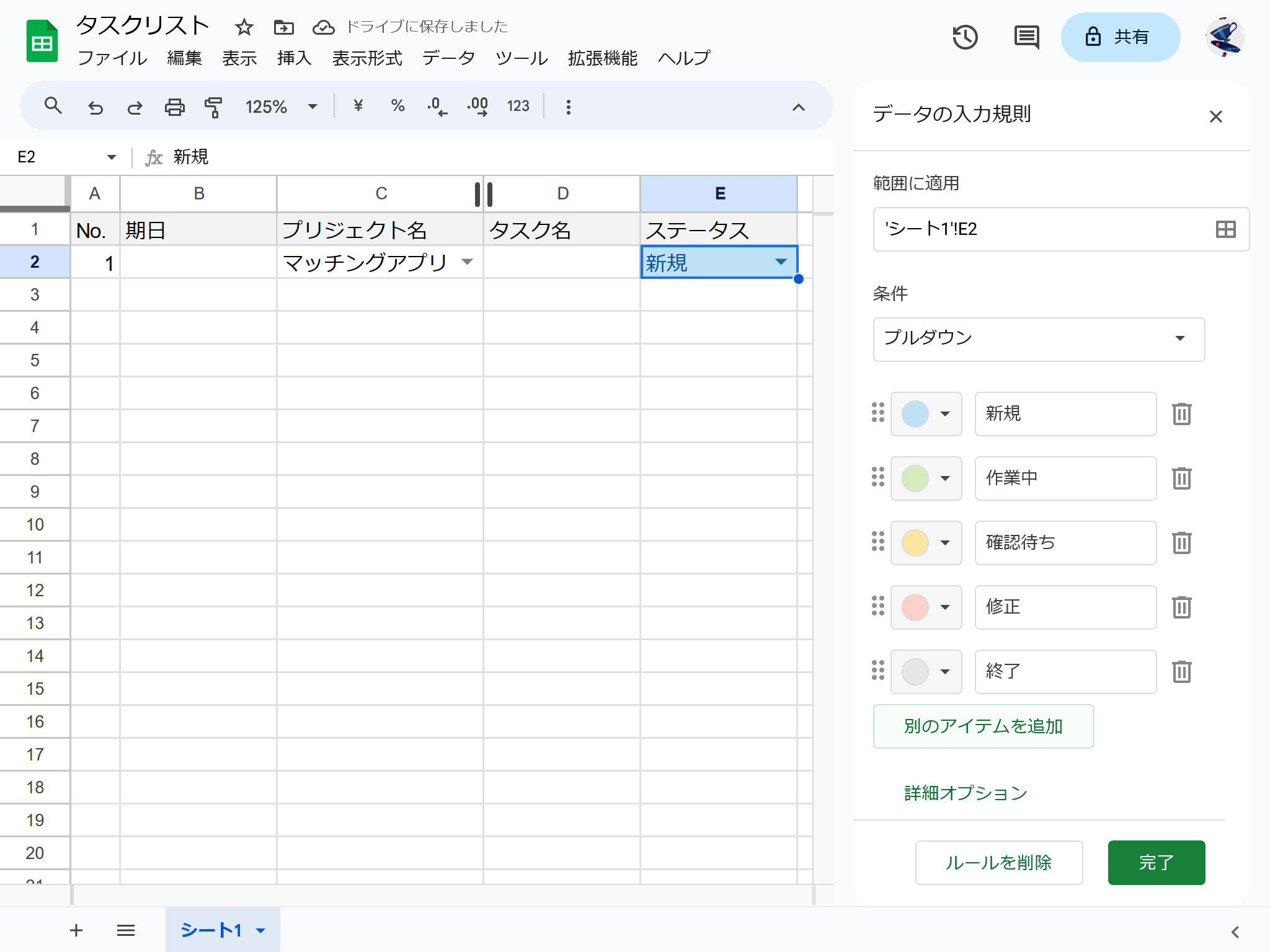Delete the 作業中 item with trash icon
The width and height of the screenshot is (1270, 952).
click(1182, 478)
